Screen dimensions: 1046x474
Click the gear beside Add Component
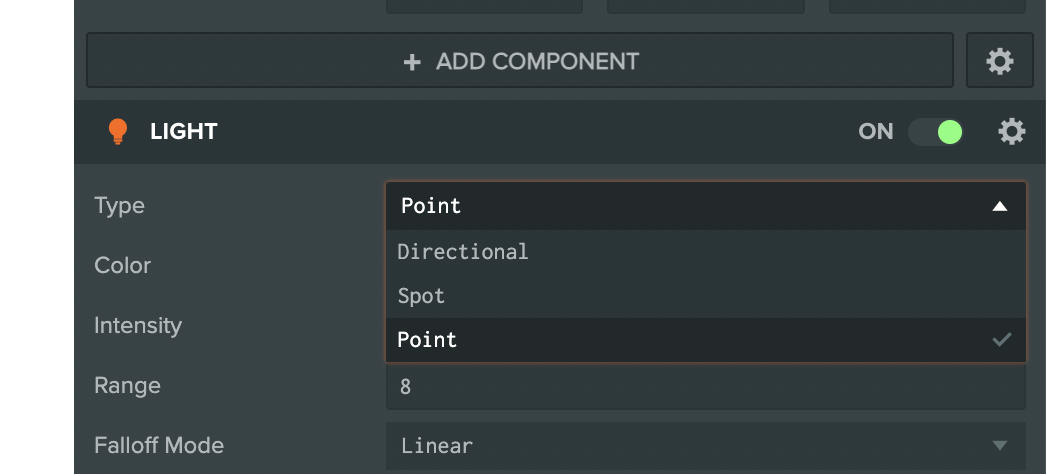(999, 61)
